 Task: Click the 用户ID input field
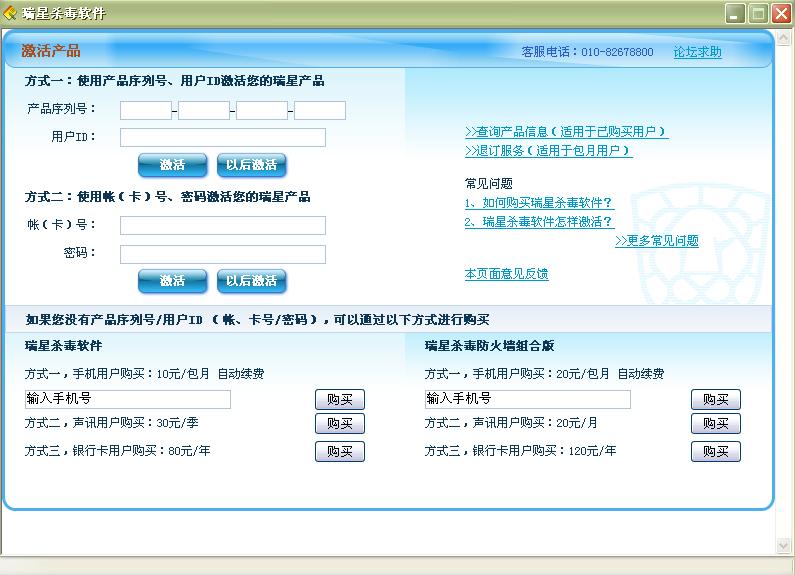click(223, 137)
